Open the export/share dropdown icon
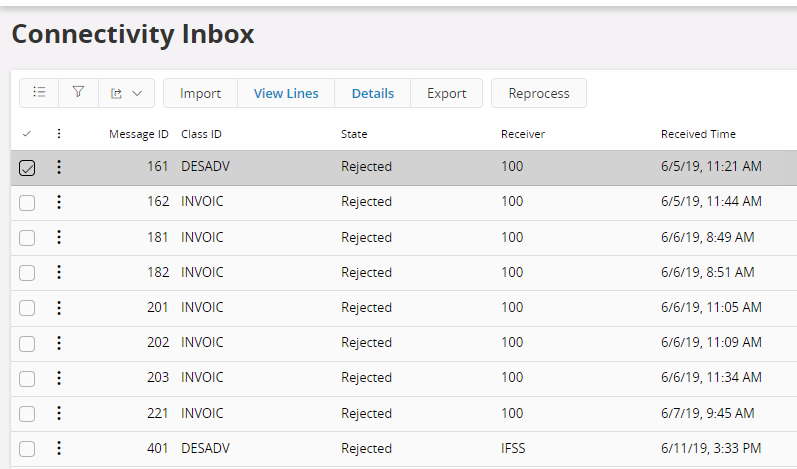Screen dimensions: 797x469 tap(126, 93)
